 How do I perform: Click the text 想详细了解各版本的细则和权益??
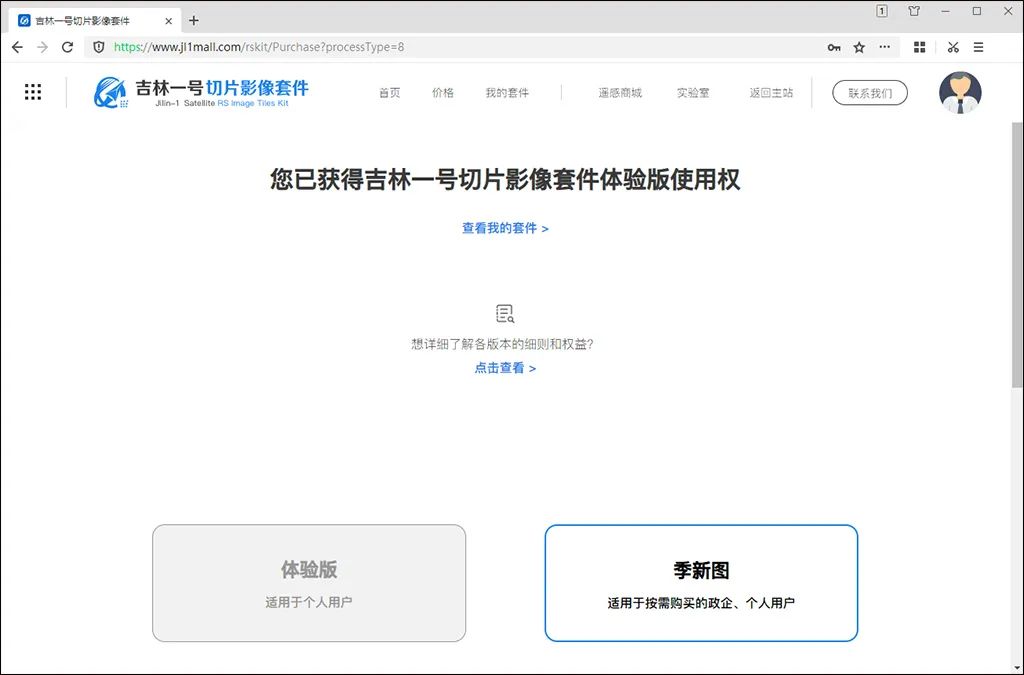[x=502, y=344]
